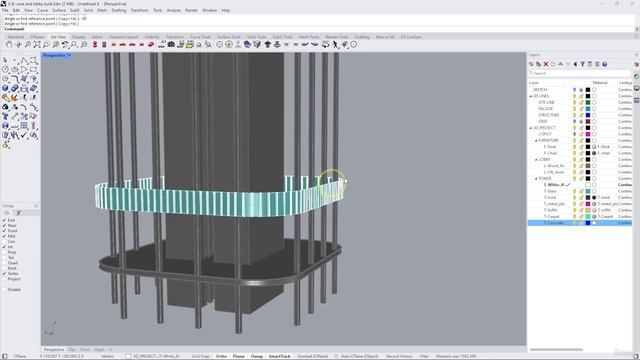Enable the Perp object snap checkbox
Viewport: 640px width, 360px height.
[4, 252]
